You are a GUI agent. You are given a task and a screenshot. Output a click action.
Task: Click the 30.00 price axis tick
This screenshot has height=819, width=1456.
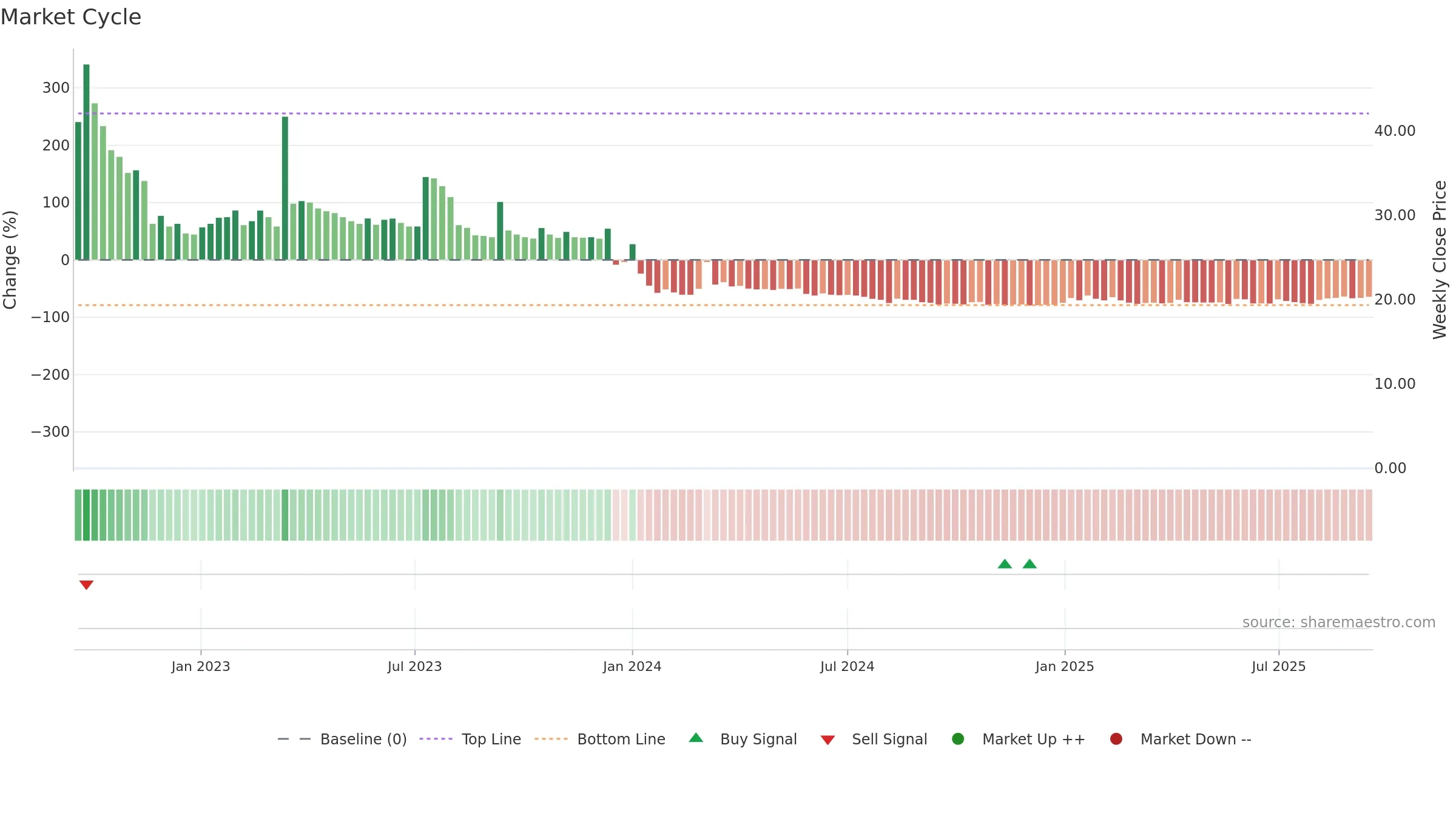coord(1395,215)
